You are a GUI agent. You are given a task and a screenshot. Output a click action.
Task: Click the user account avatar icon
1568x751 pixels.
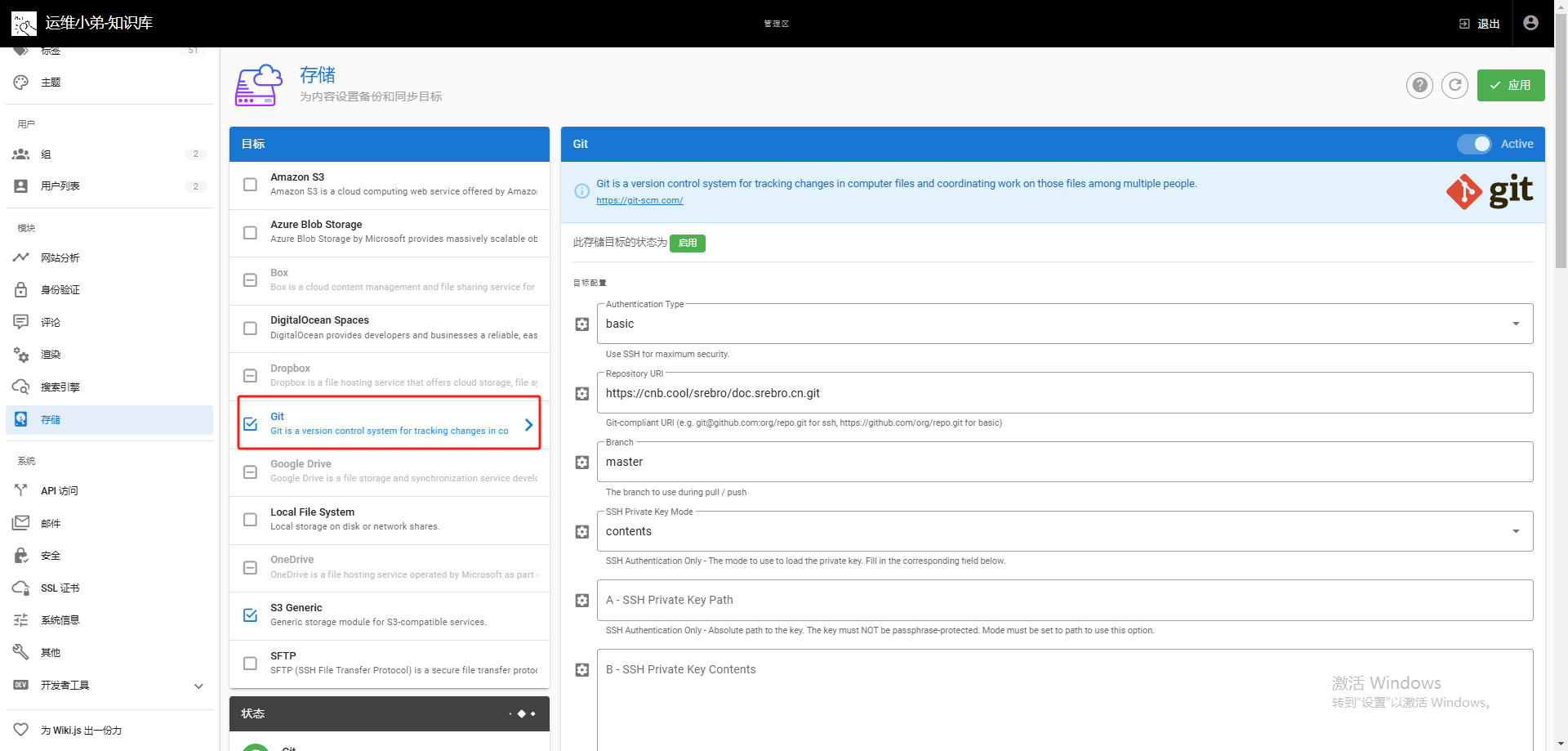click(1530, 23)
